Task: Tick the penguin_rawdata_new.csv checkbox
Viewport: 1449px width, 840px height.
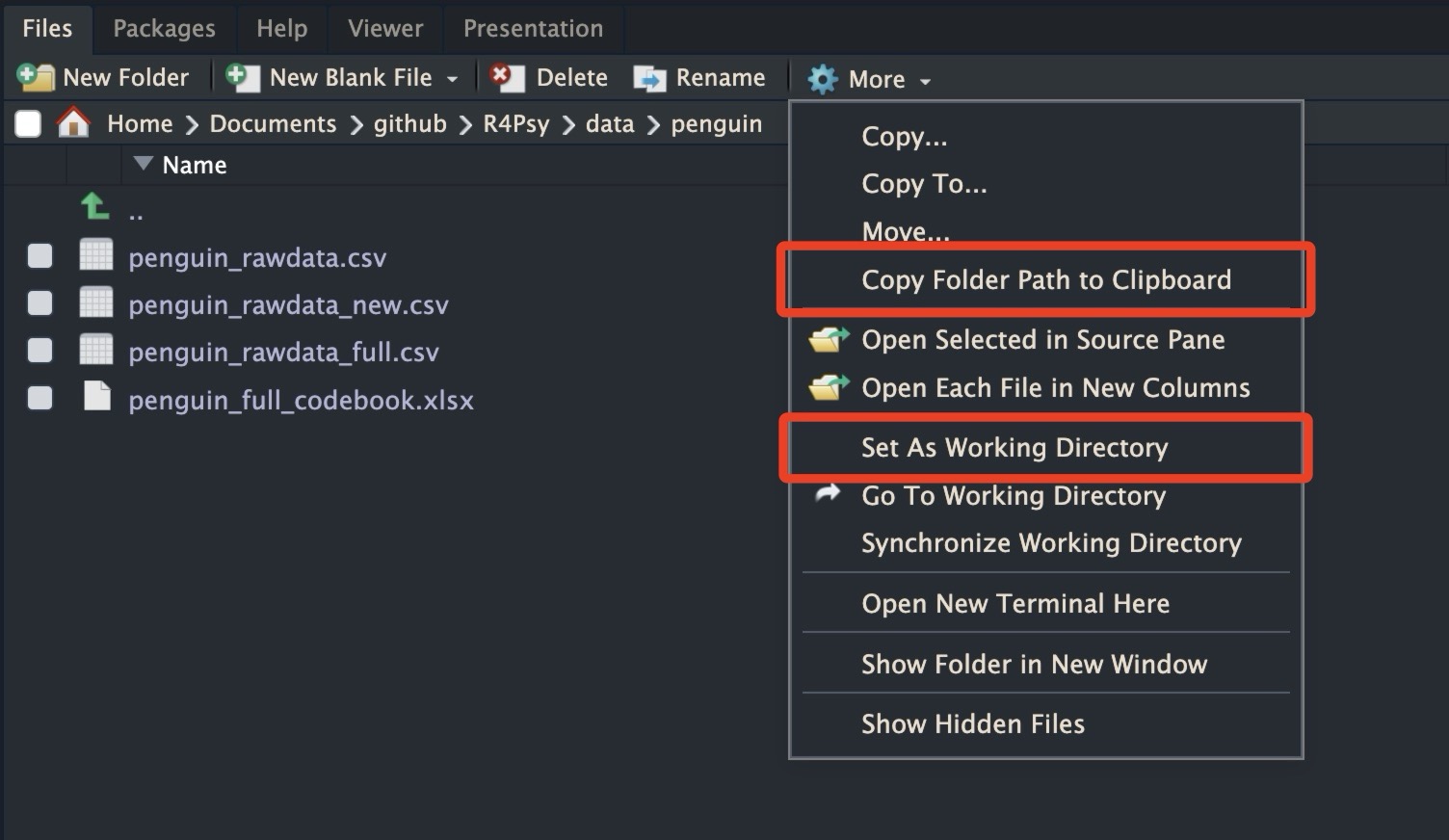Action: click(40, 303)
